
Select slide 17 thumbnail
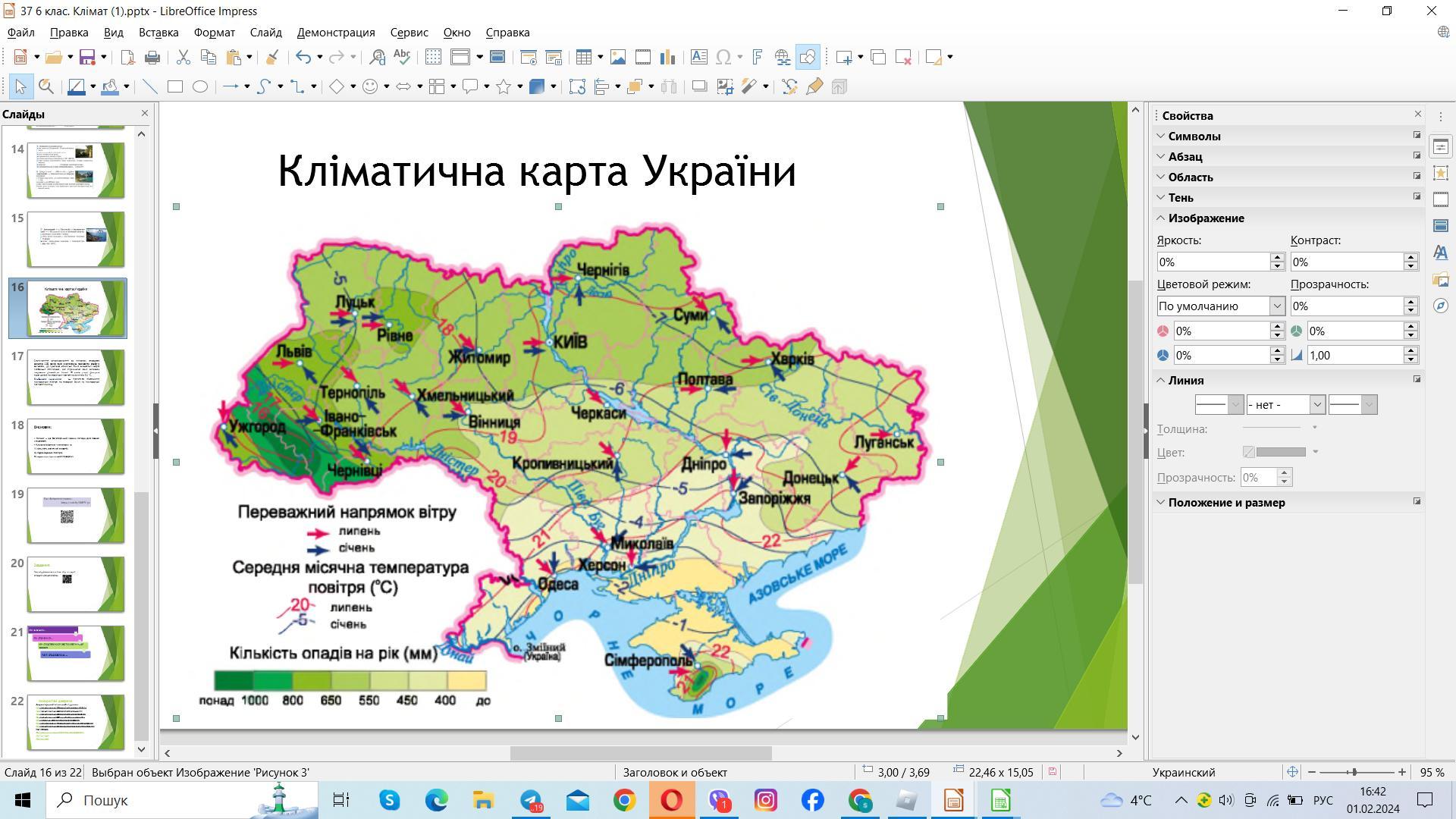pyautogui.click(x=76, y=377)
